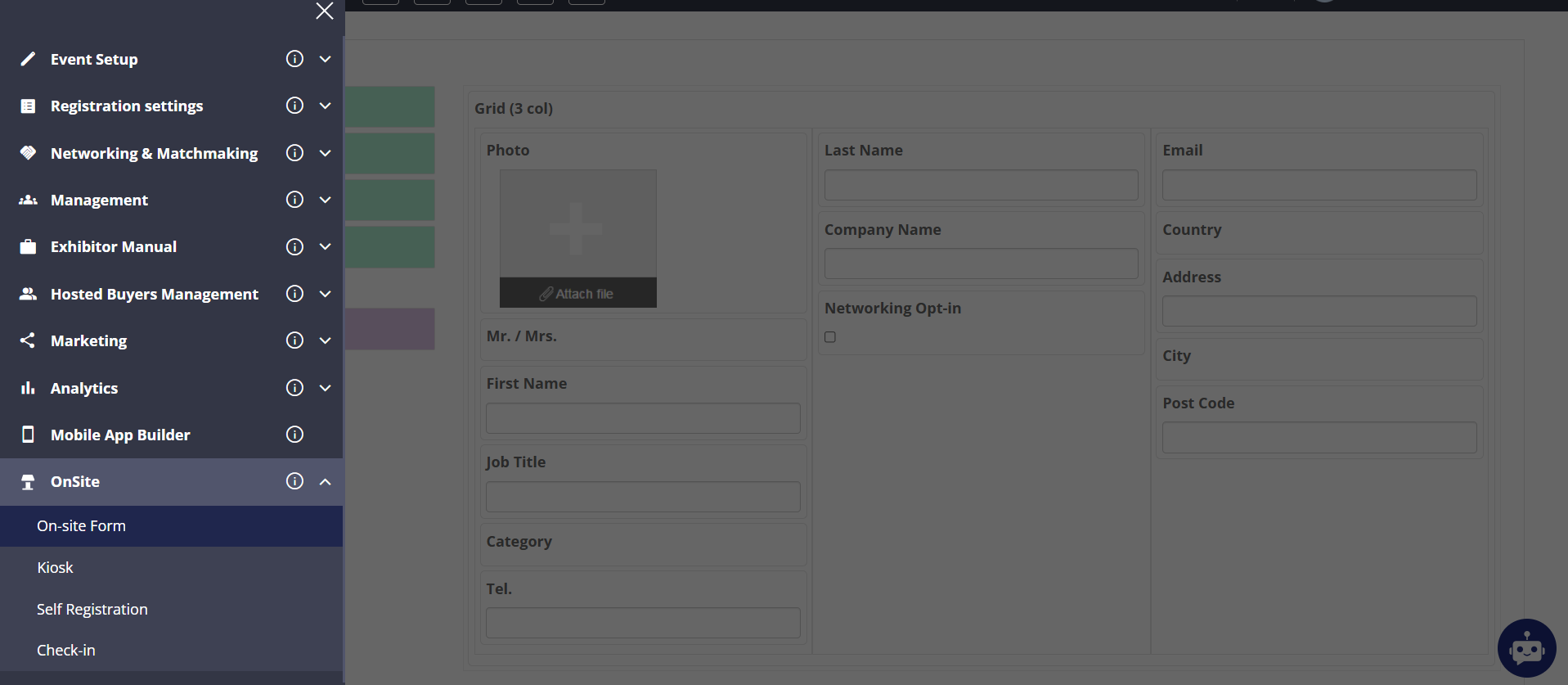The width and height of the screenshot is (1568, 685).
Task: Expand the Event Setup section
Action: (325, 59)
